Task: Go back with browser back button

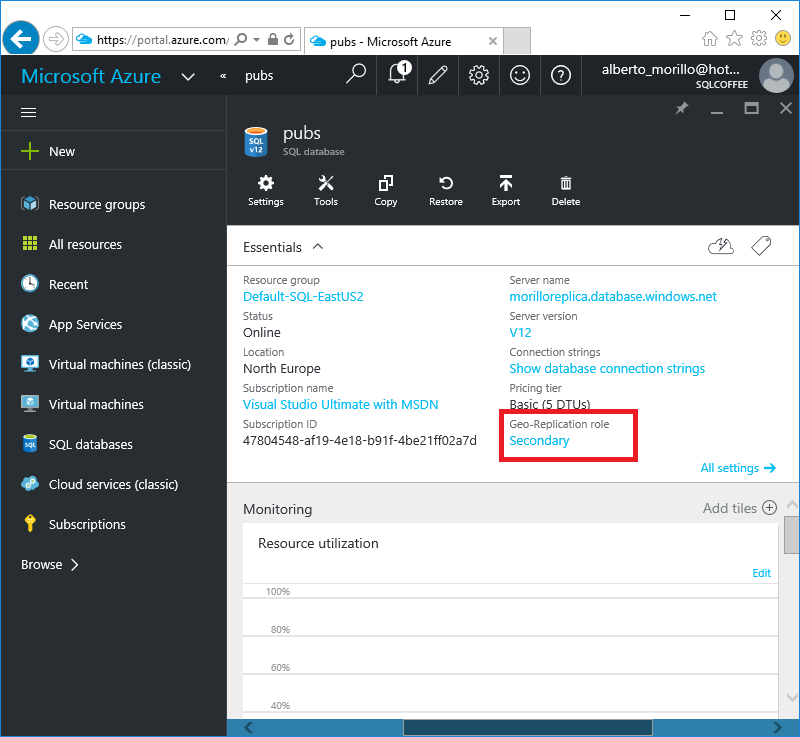Action: tap(20, 38)
